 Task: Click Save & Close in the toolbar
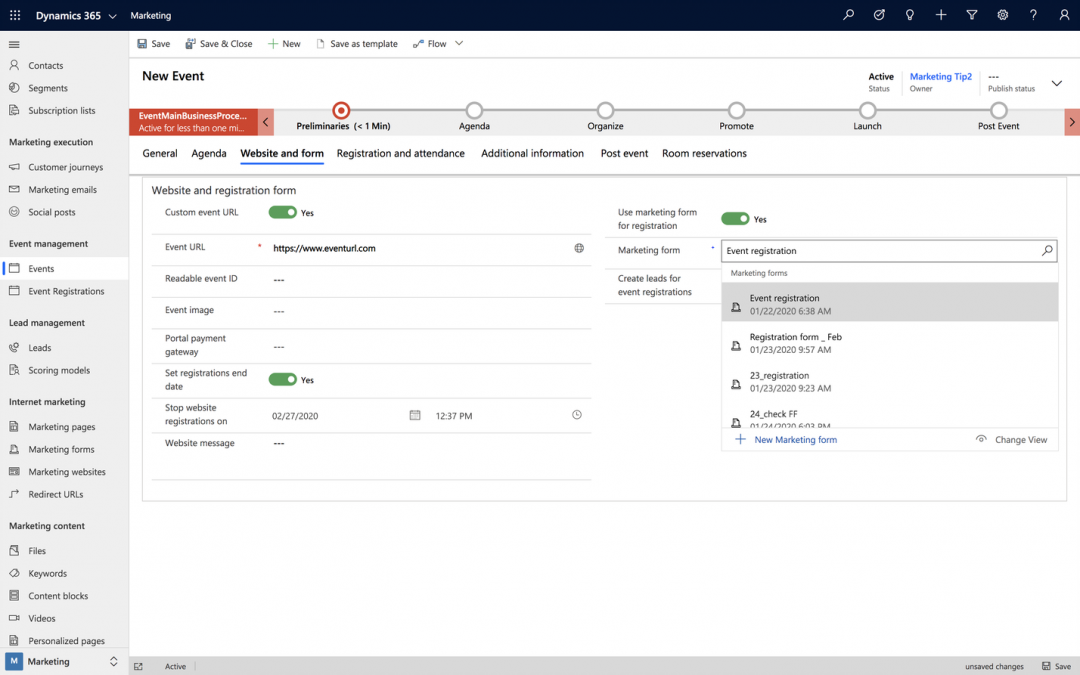click(218, 43)
